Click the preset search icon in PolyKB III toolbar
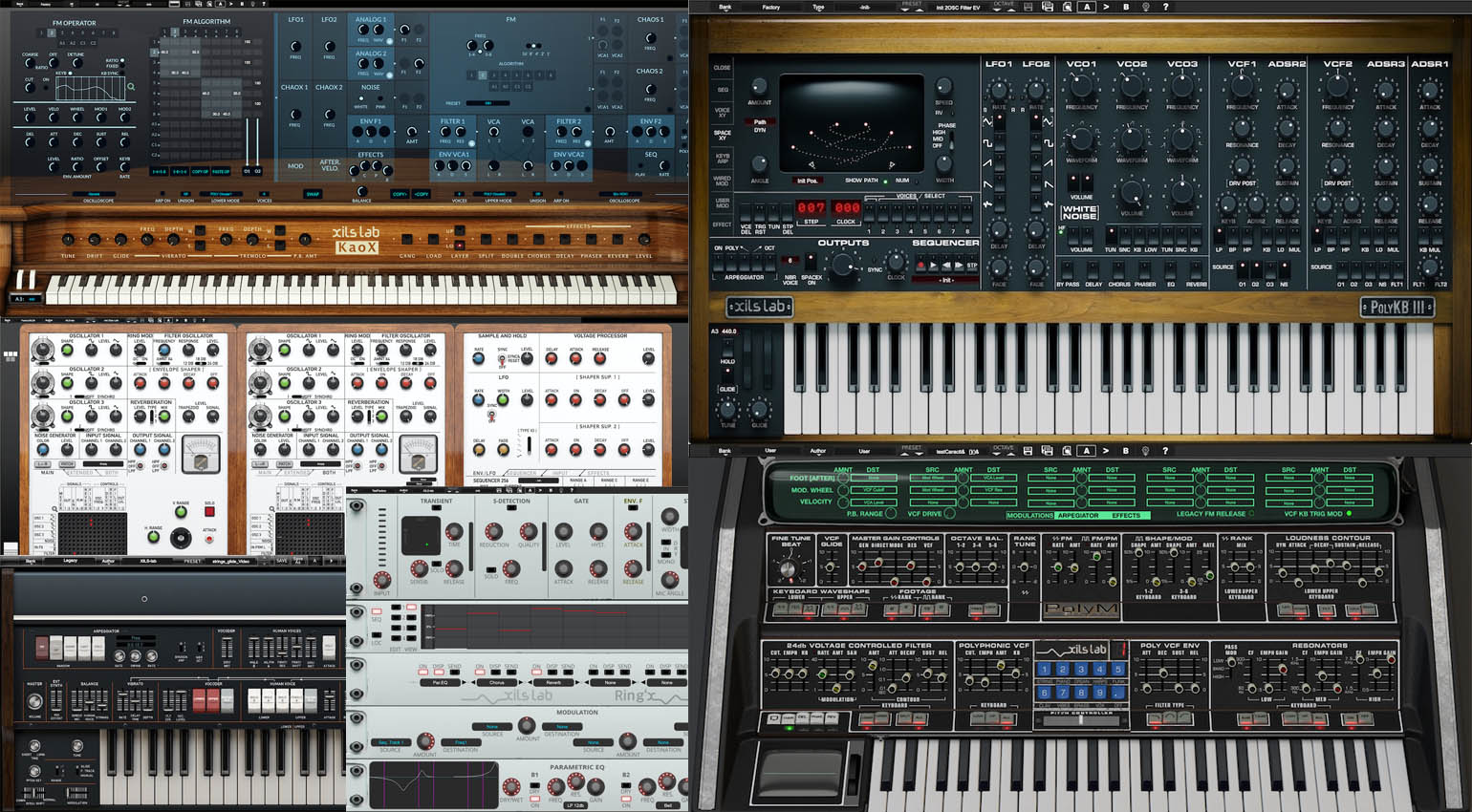The image size is (1472, 812). [x=1067, y=7]
